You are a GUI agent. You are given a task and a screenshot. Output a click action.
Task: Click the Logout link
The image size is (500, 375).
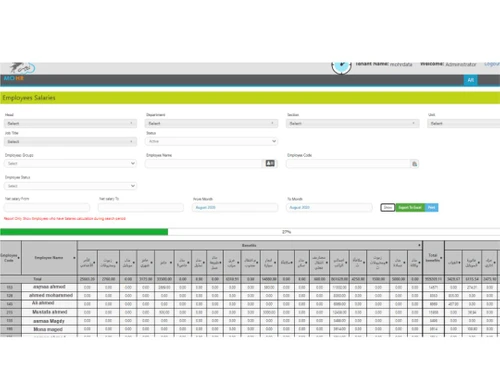coord(492,64)
